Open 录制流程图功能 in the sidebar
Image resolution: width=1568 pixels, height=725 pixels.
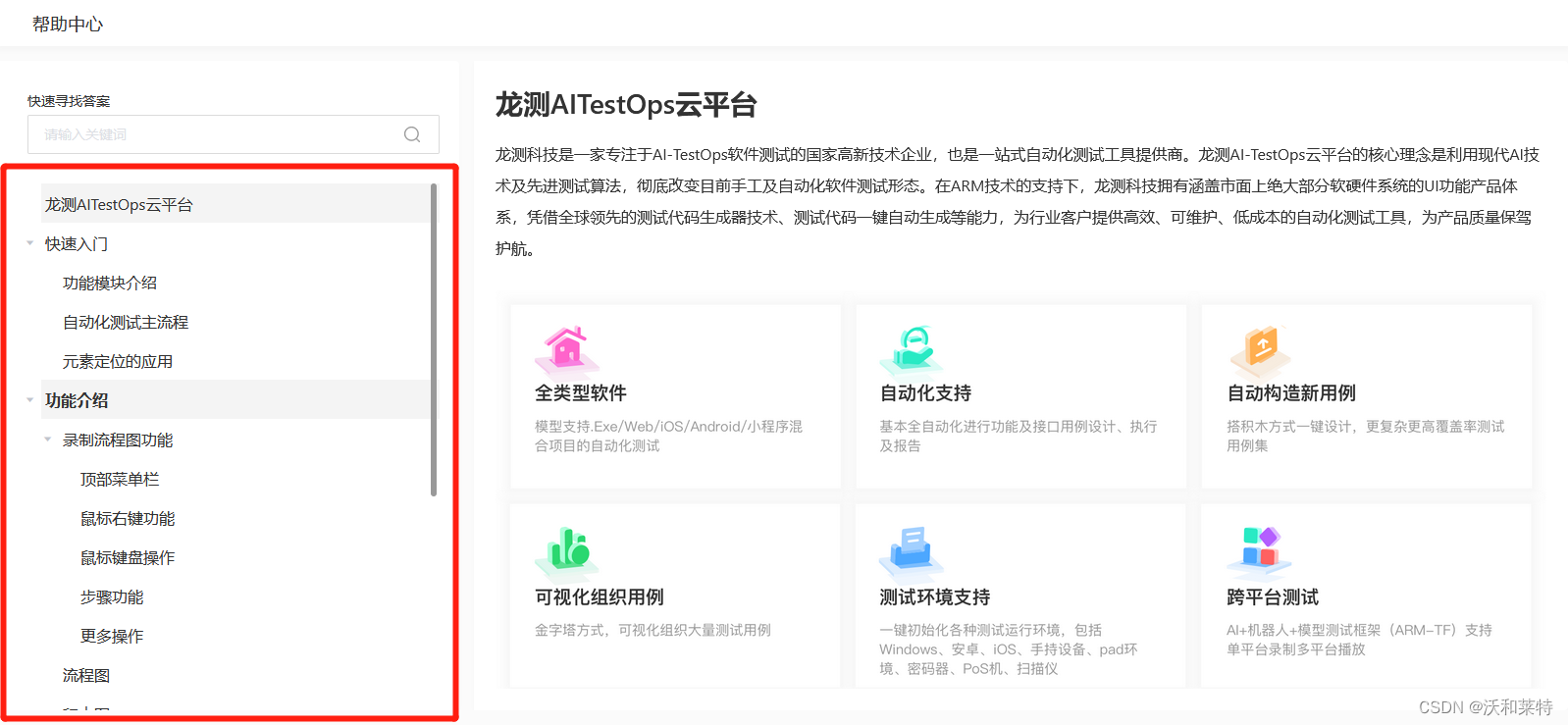(118, 440)
